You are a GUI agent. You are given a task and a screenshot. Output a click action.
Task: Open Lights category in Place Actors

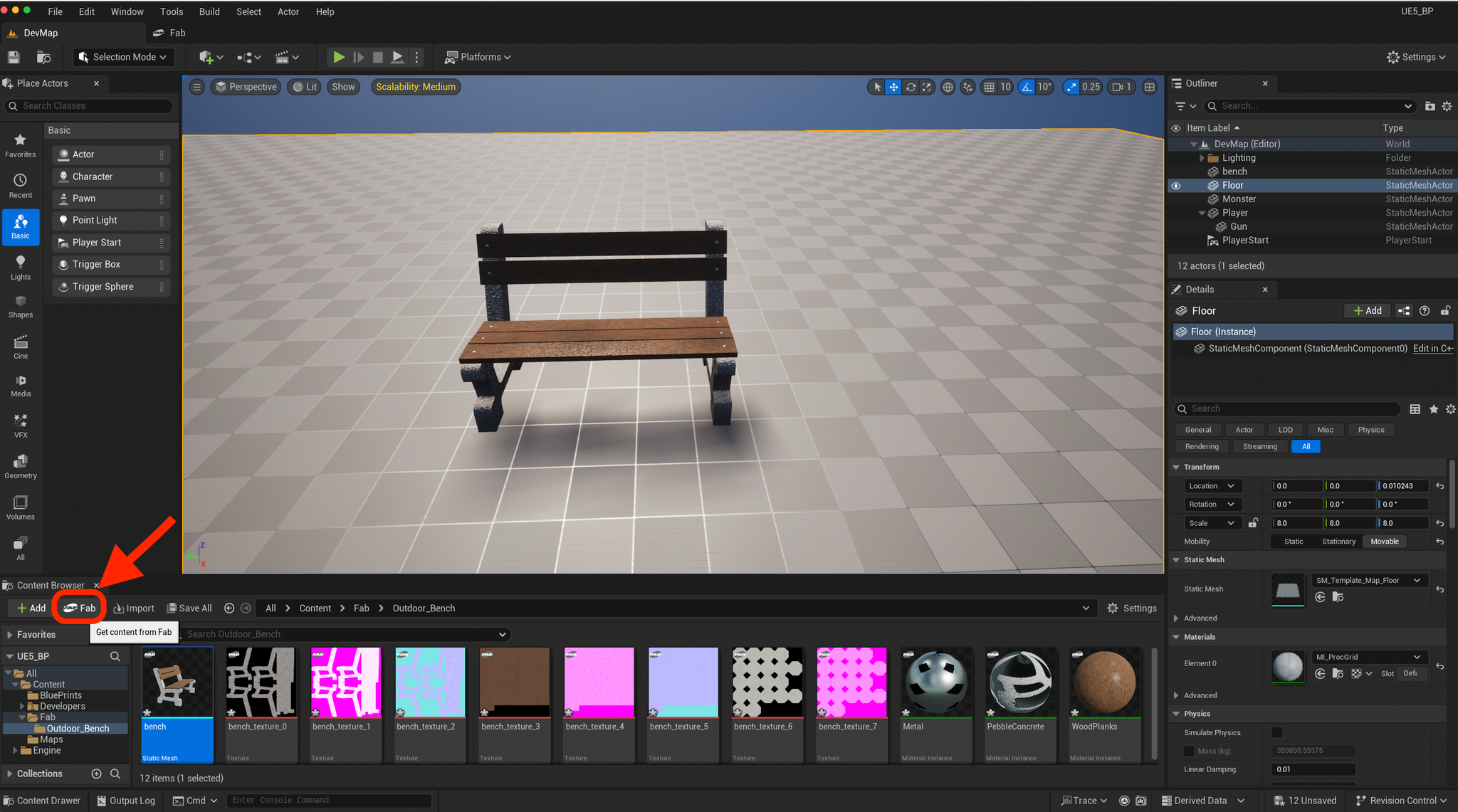click(21, 268)
